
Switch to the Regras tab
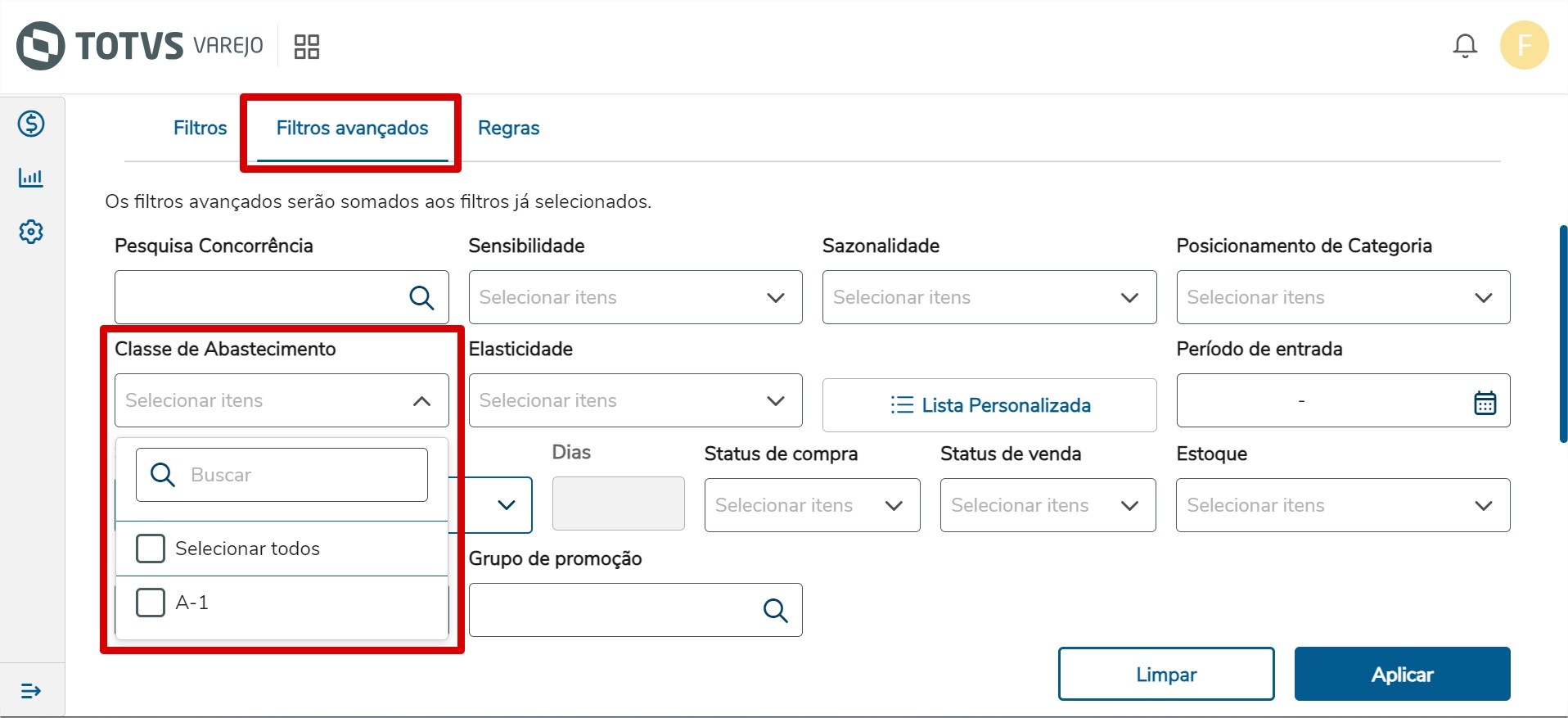click(508, 129)
